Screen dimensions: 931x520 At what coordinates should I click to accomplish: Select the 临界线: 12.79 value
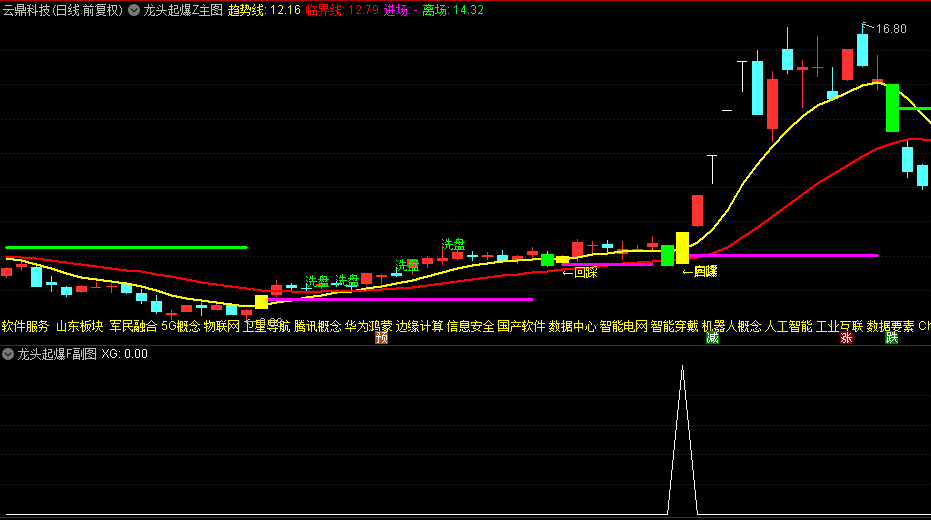pos(342,10)
